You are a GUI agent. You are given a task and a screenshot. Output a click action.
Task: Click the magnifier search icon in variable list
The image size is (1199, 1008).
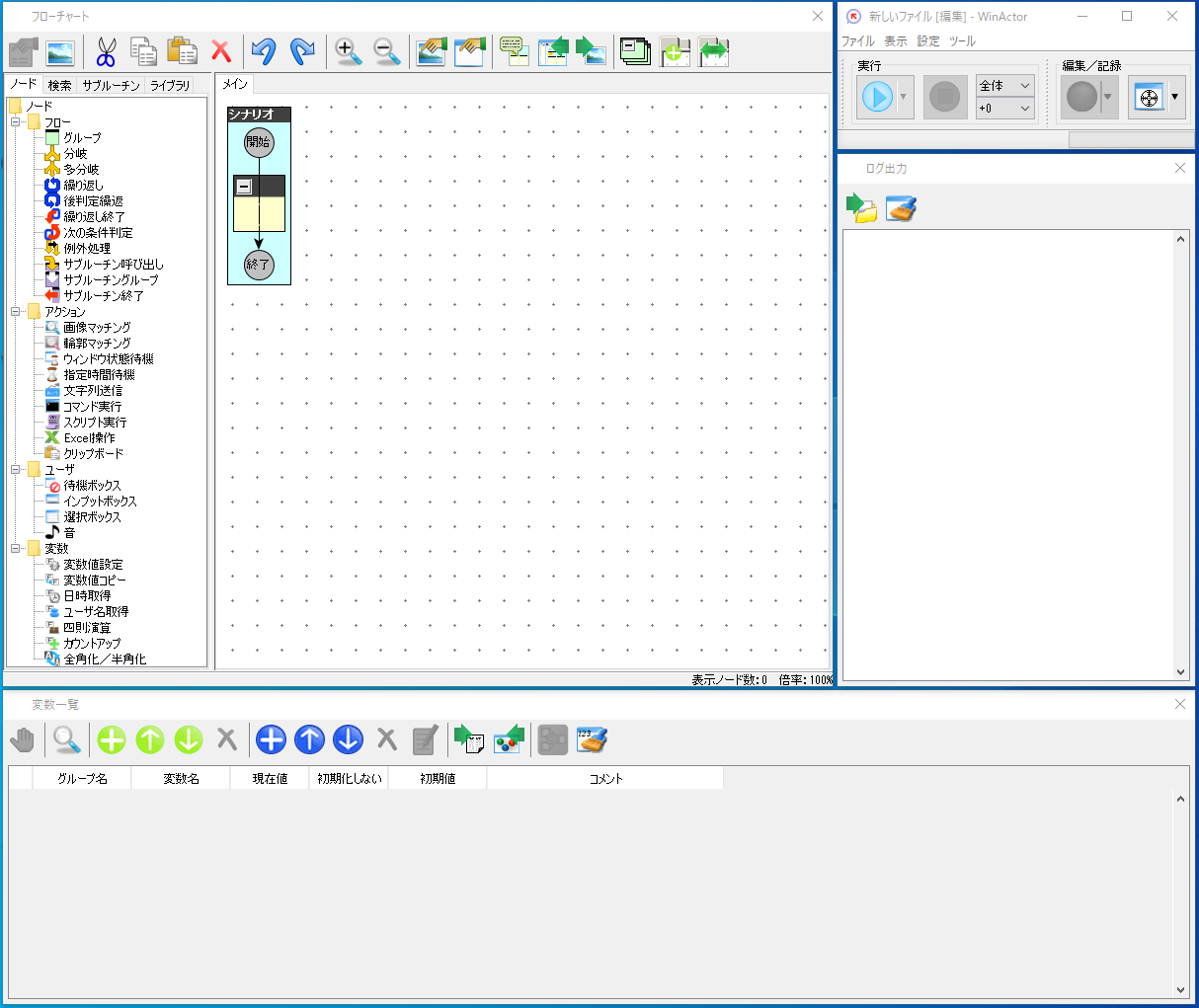coord(66,739)
